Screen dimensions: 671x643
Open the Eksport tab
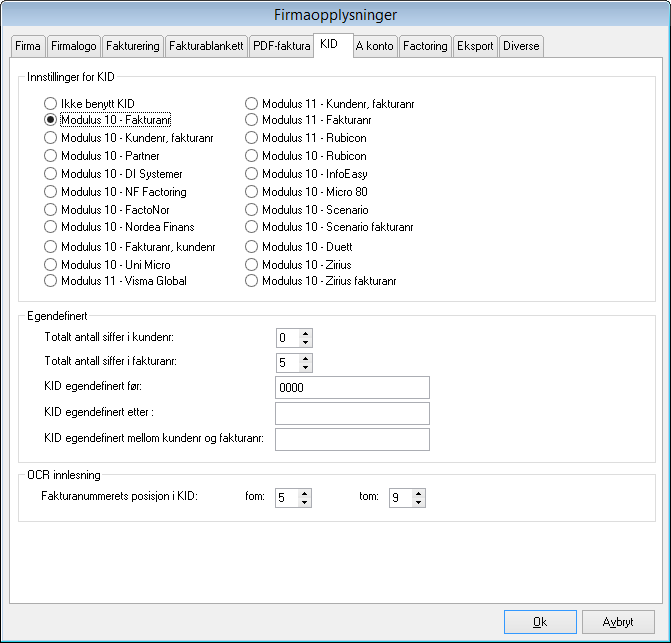[475, 46]
